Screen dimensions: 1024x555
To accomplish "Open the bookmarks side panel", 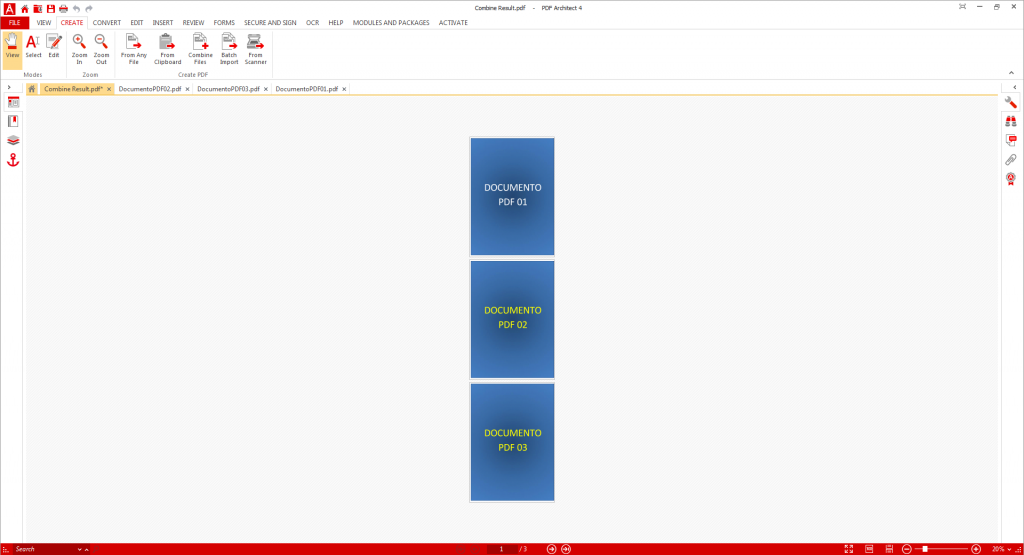I will pyautogui.click(x=13, y=121).
